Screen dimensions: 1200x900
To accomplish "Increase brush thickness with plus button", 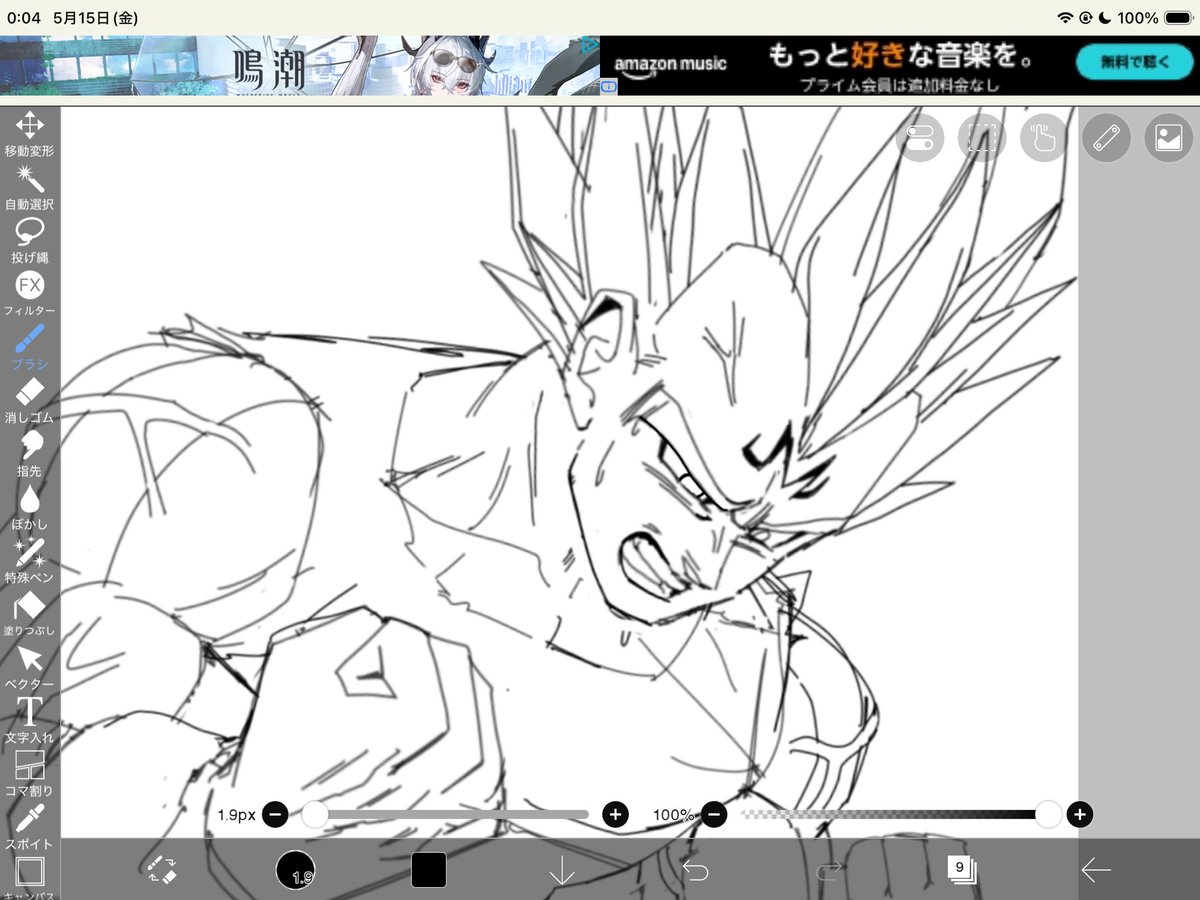I will tap(616, 815).
